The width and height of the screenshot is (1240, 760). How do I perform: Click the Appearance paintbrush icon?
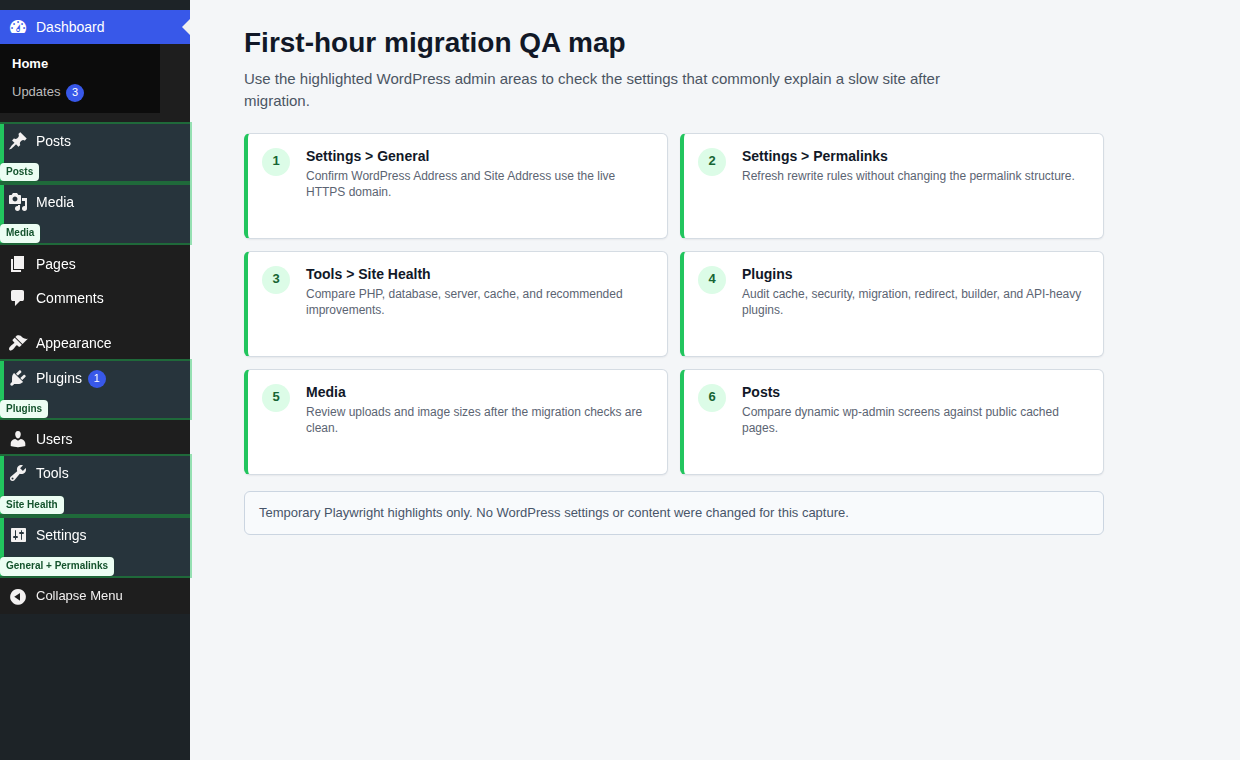pos(18,343)
